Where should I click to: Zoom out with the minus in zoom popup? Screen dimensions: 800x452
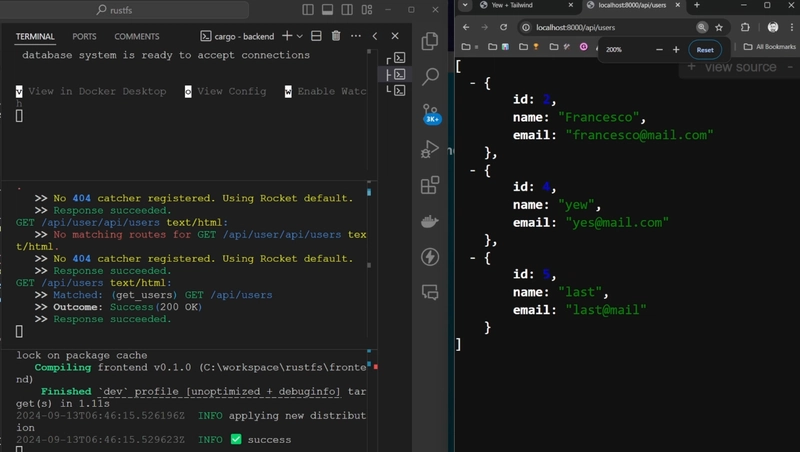point(659,50)
